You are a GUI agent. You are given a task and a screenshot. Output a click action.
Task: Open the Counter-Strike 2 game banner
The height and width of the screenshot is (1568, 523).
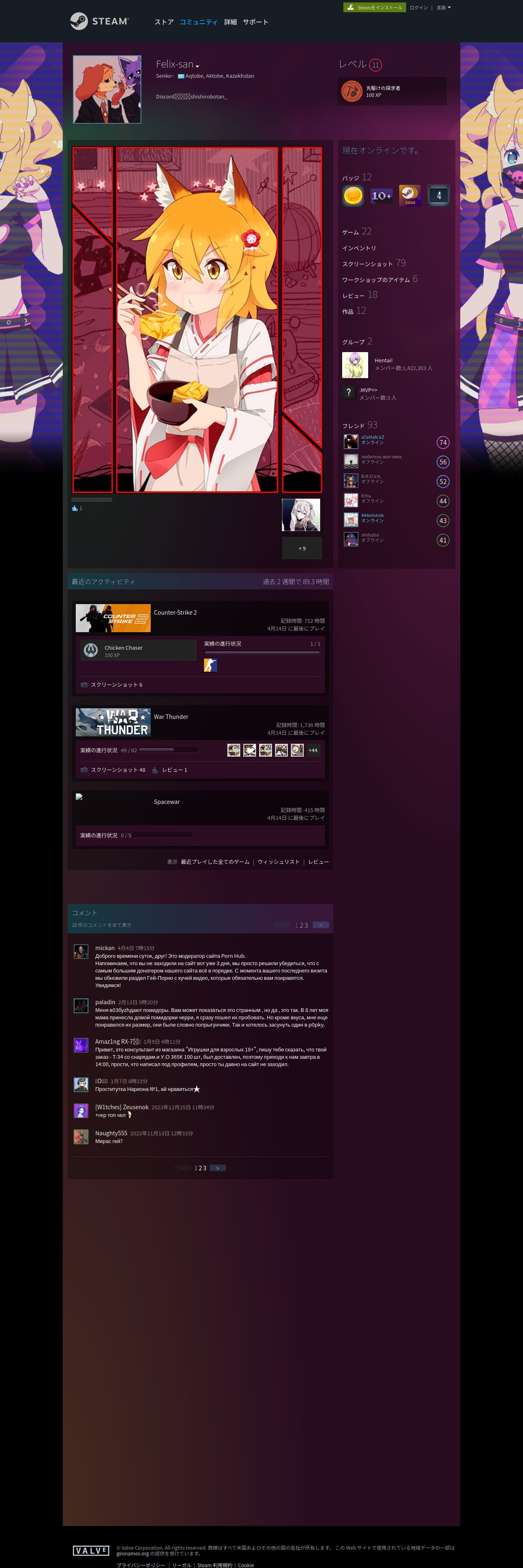tap(113, 618)
